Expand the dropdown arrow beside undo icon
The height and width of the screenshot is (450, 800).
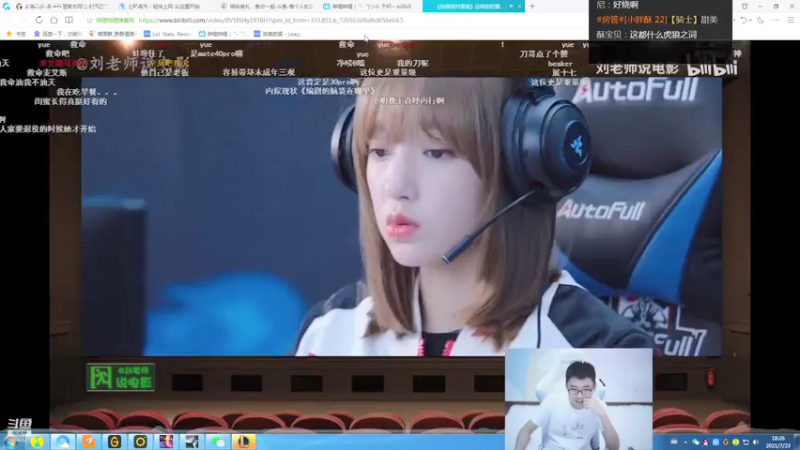749,20
